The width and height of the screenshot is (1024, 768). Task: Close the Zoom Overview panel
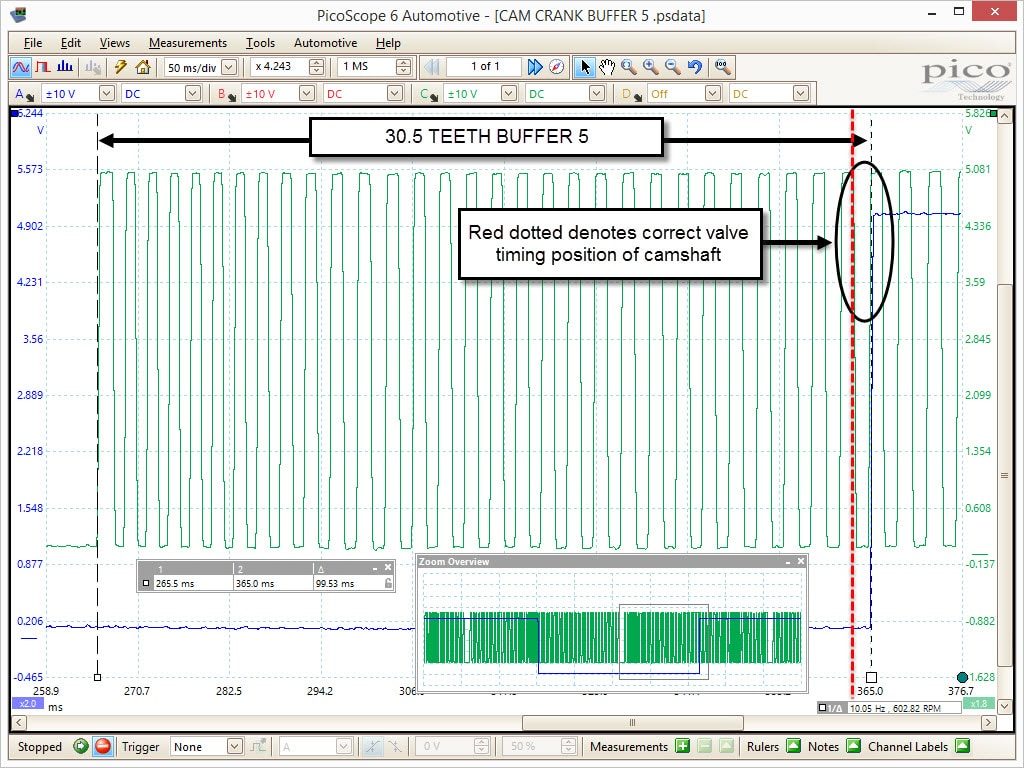point(801,562)
